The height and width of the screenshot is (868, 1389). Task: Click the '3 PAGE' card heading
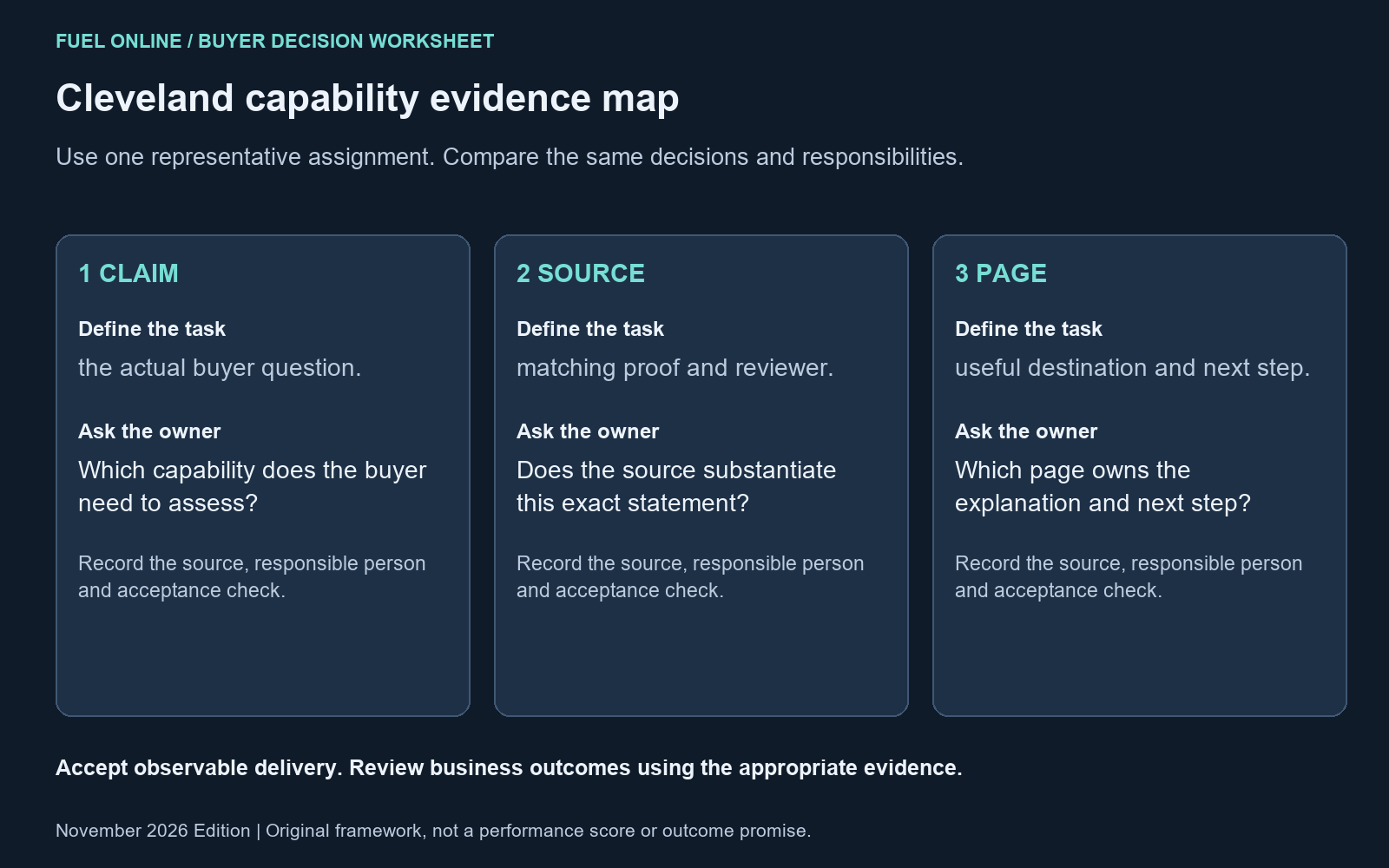pos(1001,273)
